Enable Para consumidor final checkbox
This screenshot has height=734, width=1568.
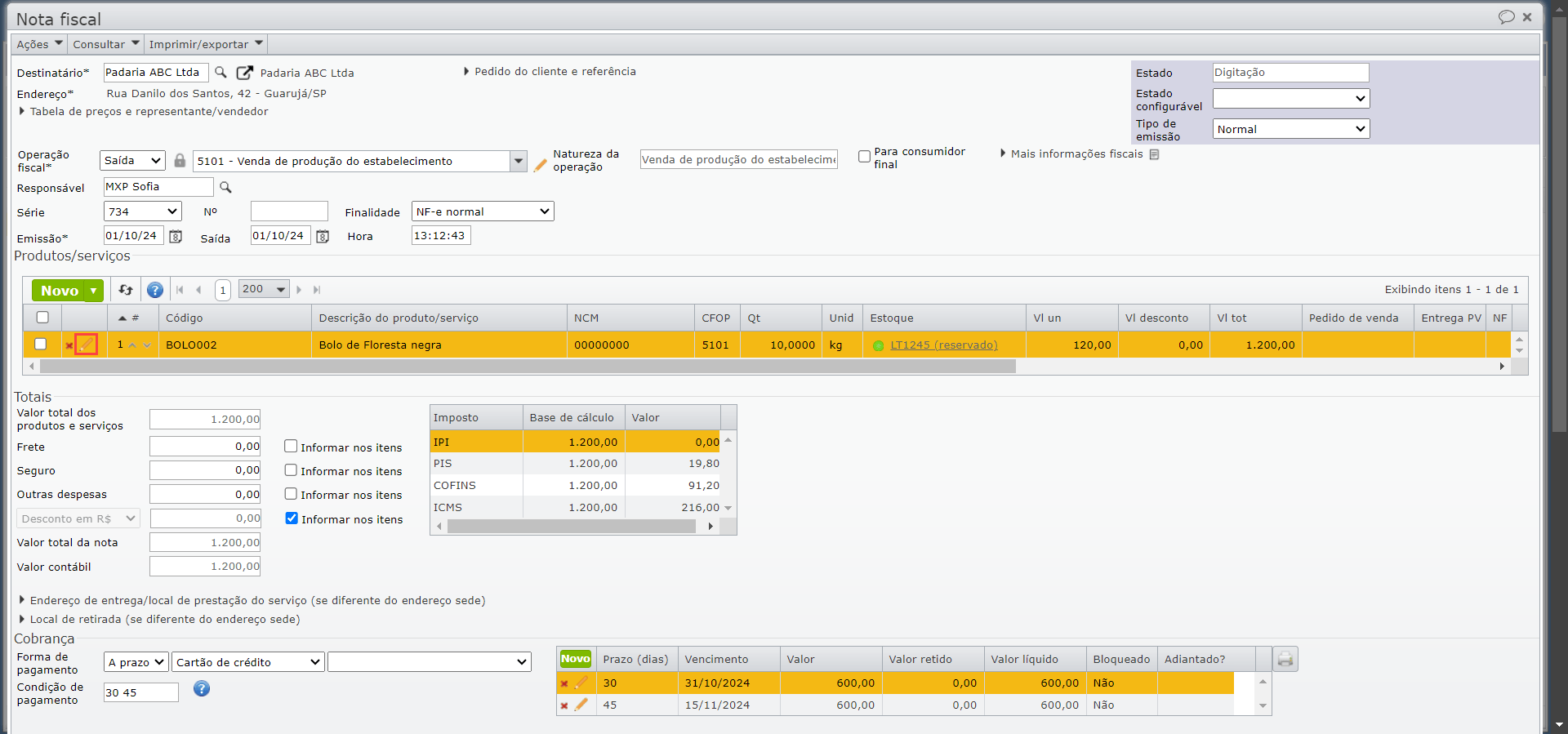coord(864,157)
